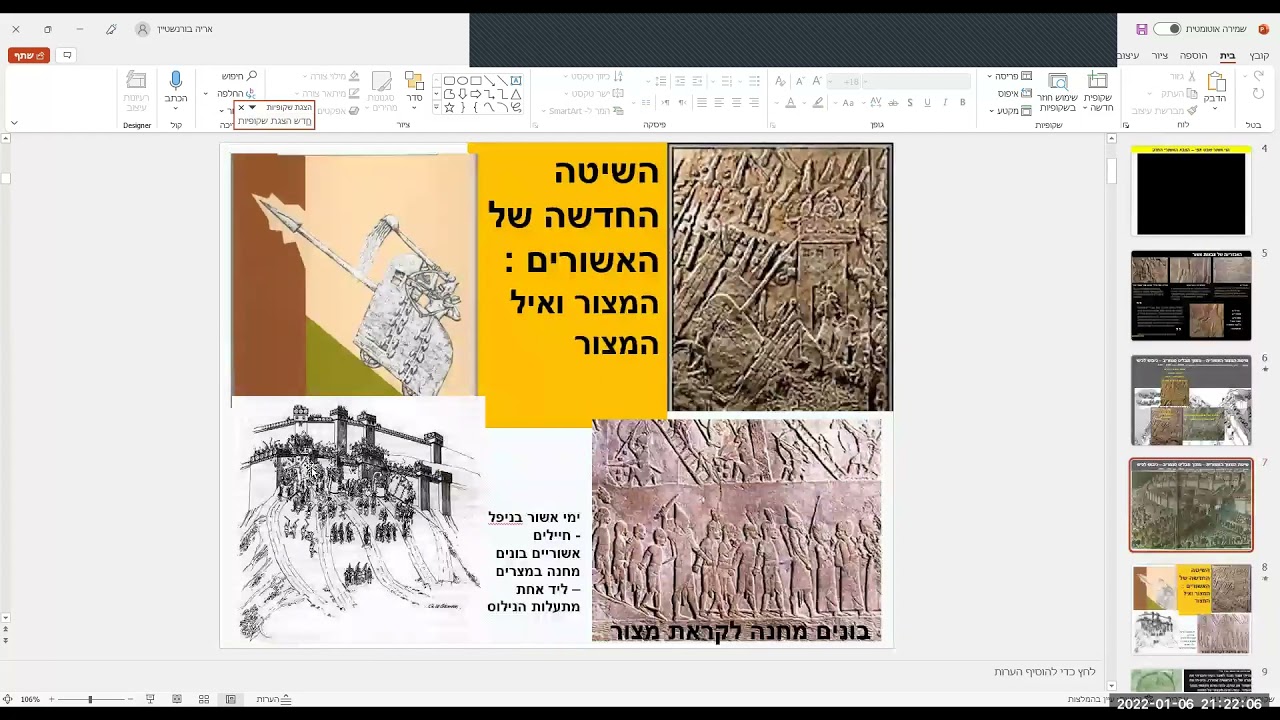Viewport: 1280px width, 720px height.
Task: Toggle Italic formatting
Action: point(945,102)
